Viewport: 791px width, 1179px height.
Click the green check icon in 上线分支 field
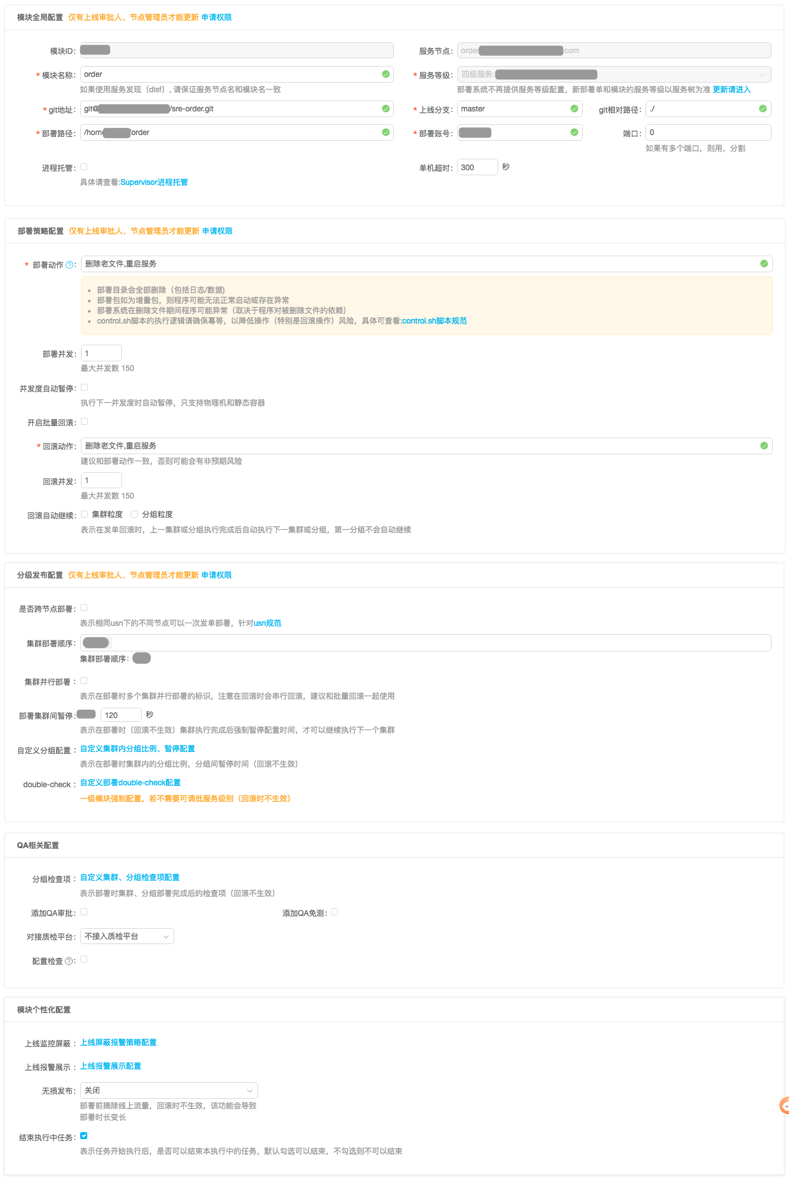pos(574,109)
